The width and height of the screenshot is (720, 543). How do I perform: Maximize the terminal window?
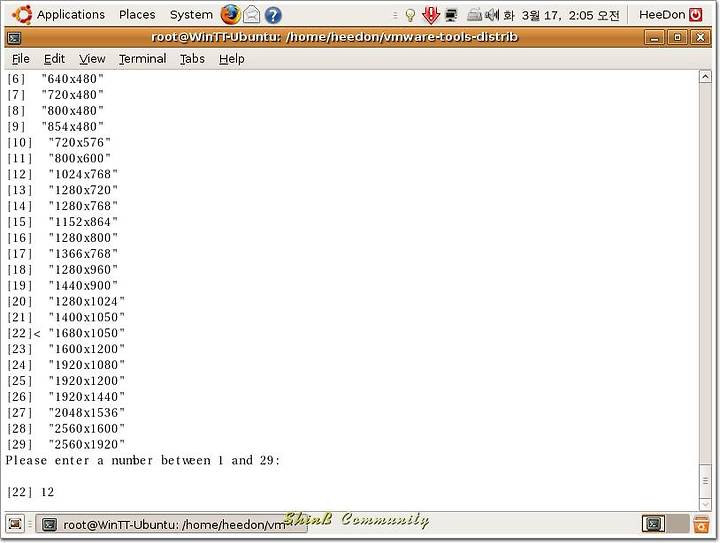coord(677,38)
